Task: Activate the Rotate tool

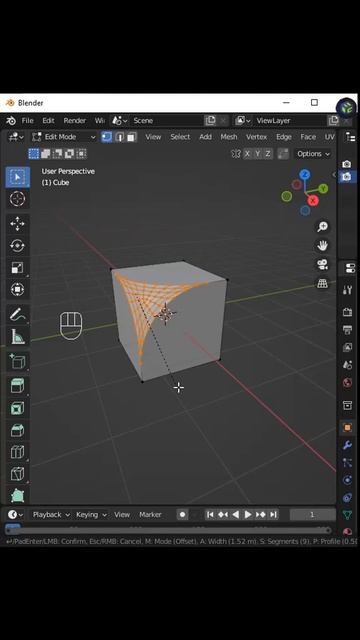Action: (x=17, y=246)
